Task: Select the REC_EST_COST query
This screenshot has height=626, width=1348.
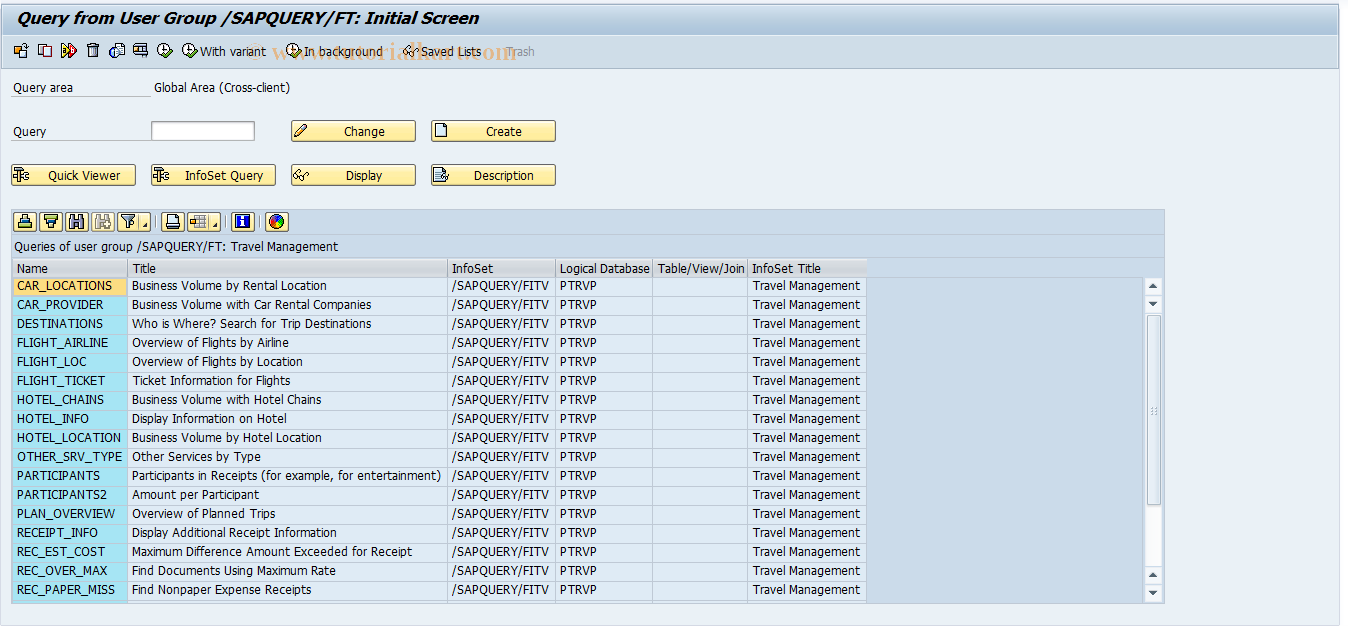Action: [70, 552]
